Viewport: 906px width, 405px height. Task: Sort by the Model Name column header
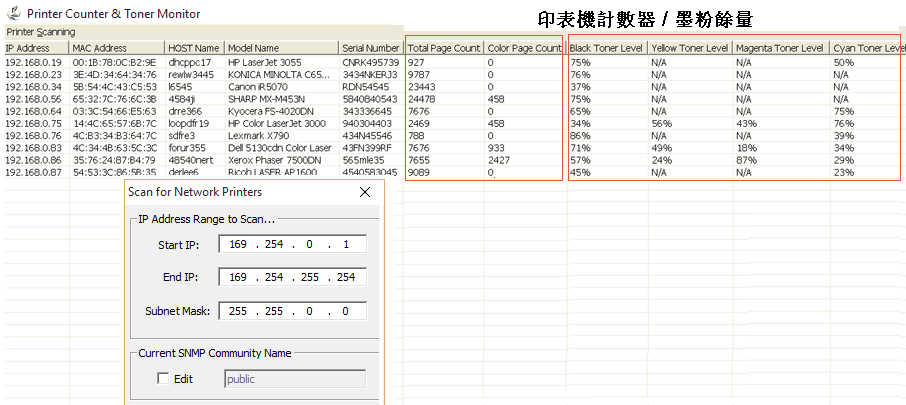click(281, 49)
